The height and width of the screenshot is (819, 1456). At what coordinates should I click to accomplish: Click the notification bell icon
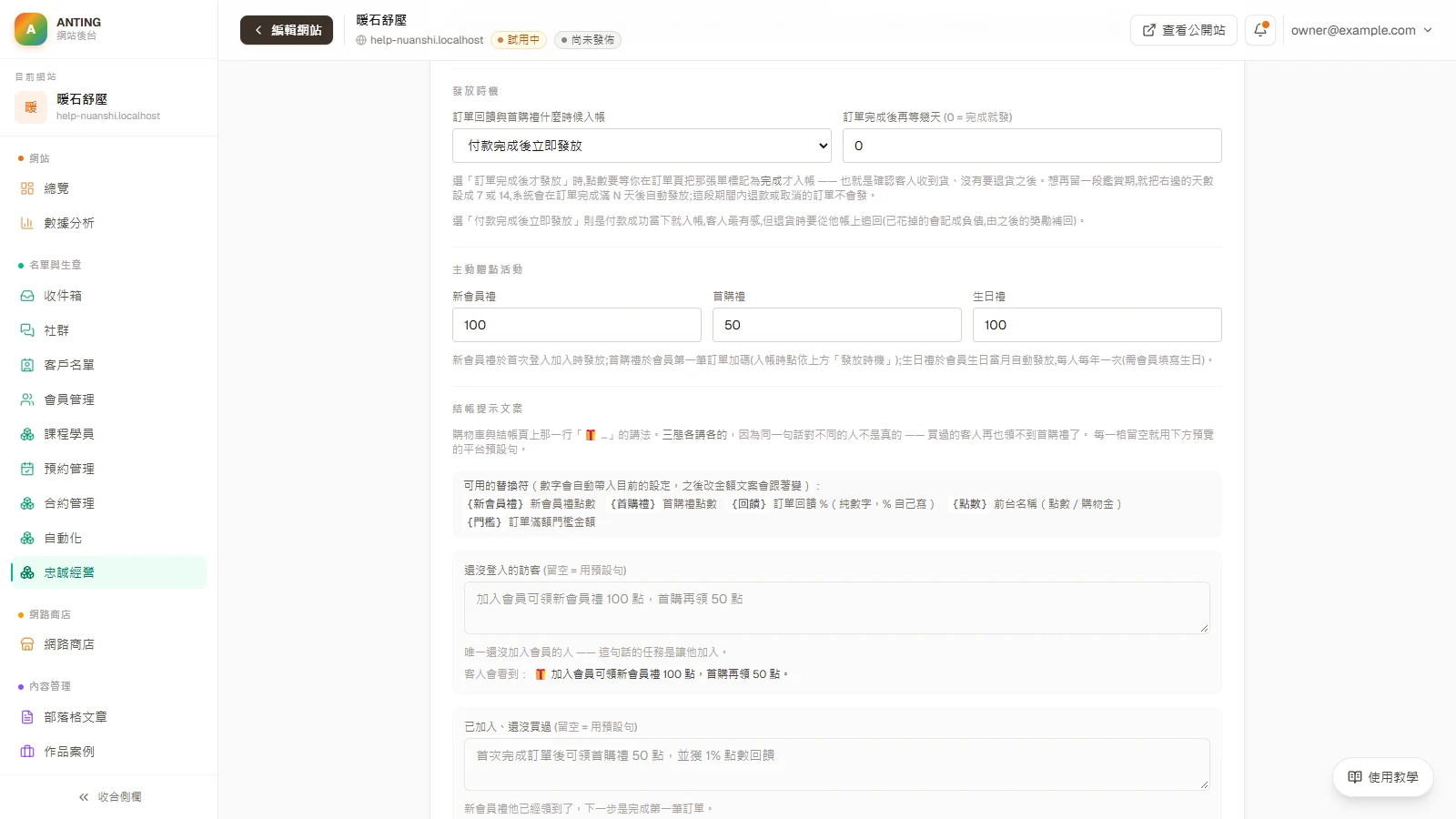tap(1260, 30)
